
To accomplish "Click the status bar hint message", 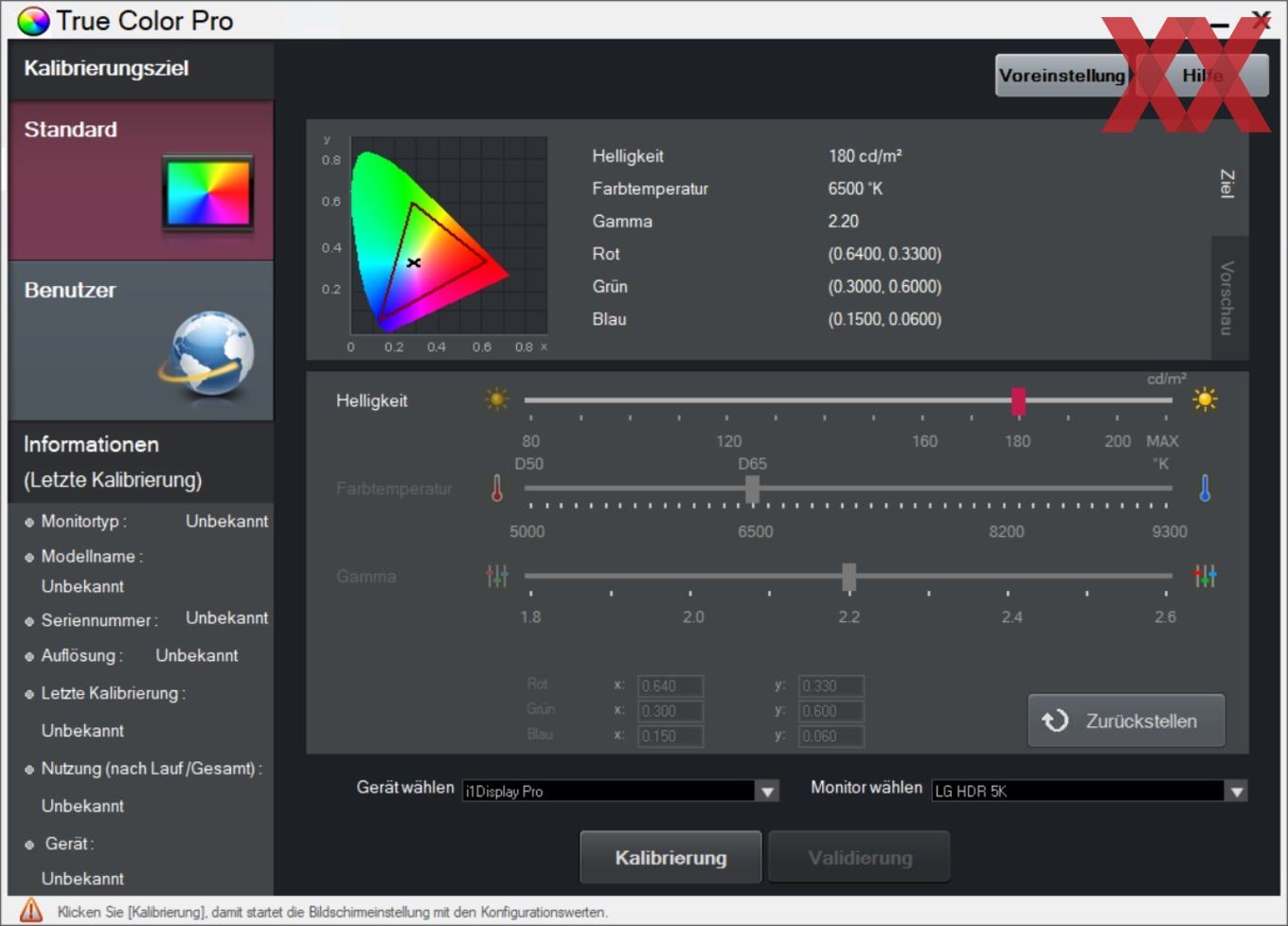I will pyautogui.click(x=332, y=912).
